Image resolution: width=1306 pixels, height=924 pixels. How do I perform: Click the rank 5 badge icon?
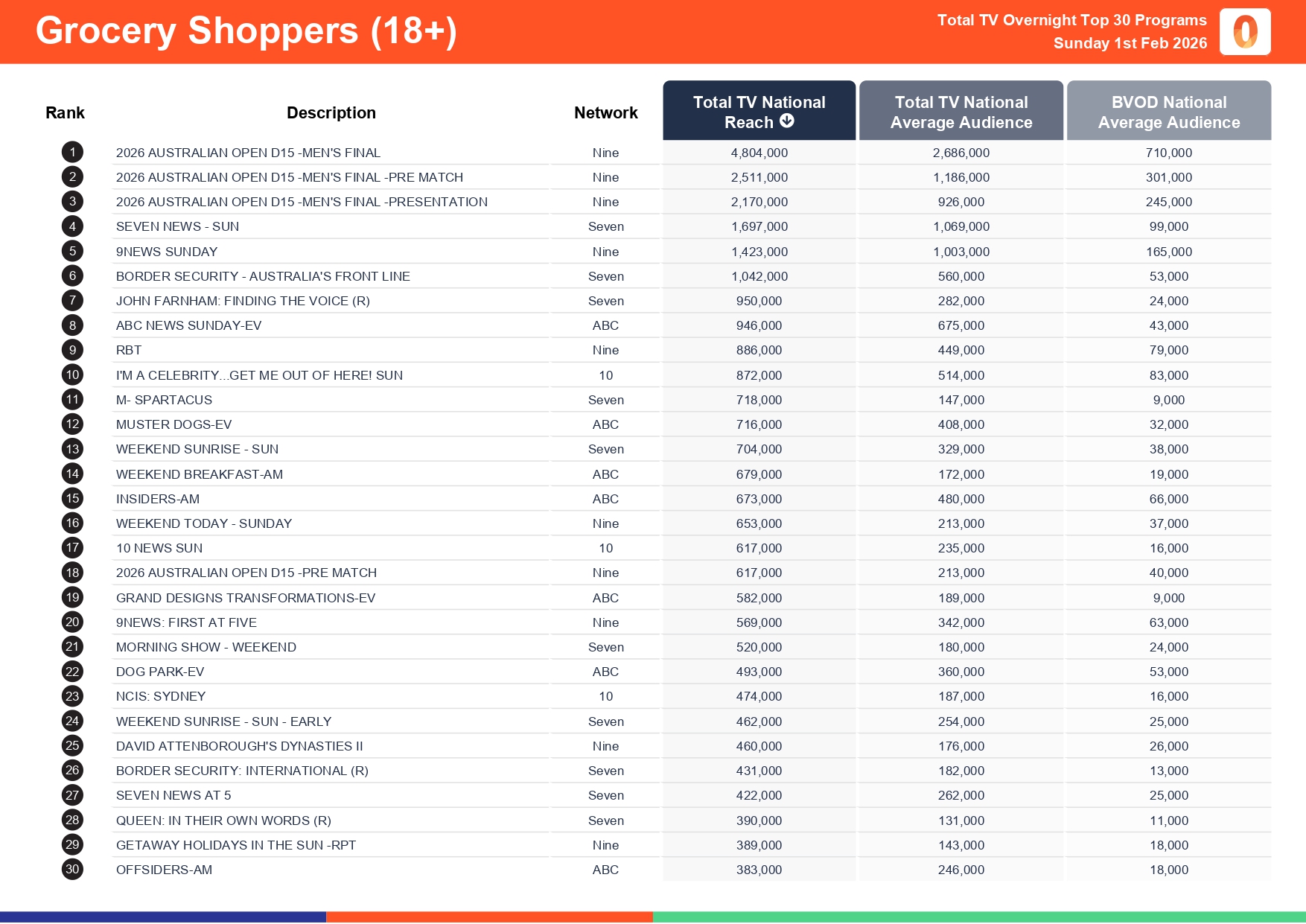72,252
